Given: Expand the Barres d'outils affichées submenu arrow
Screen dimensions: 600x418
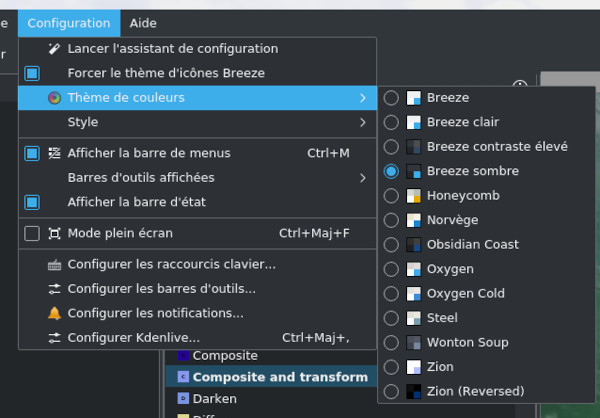Looking at the screenshot, I should 363,178.
